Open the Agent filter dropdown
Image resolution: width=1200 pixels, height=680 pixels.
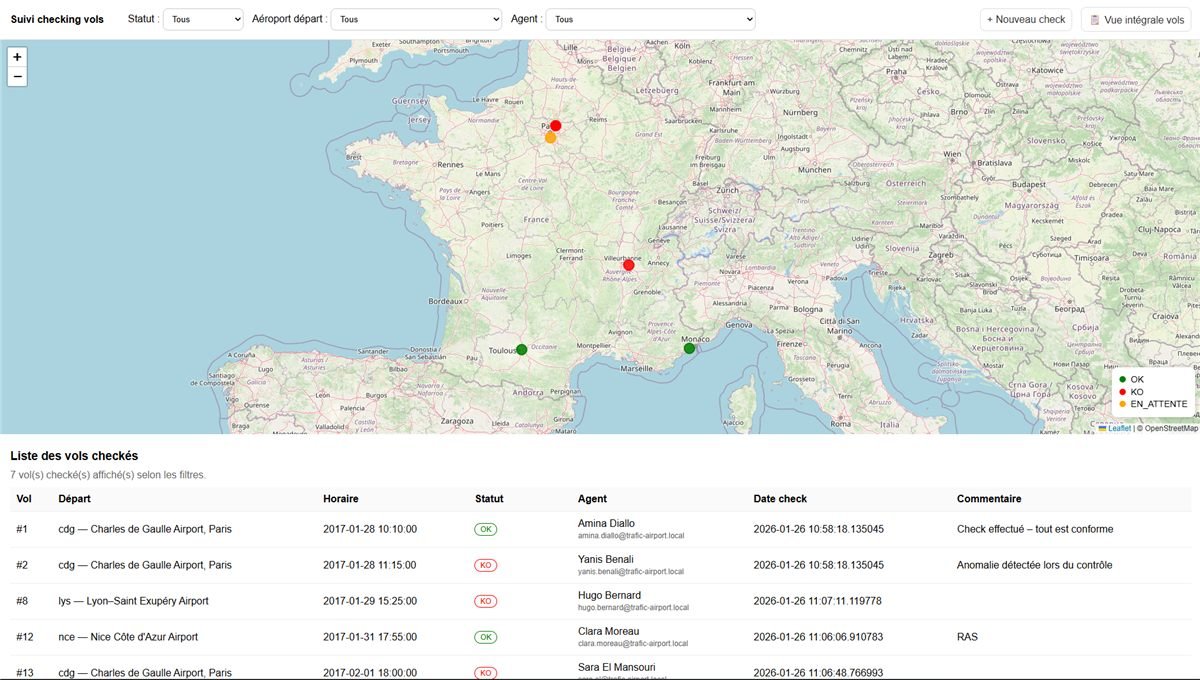[x=650, y=19]
